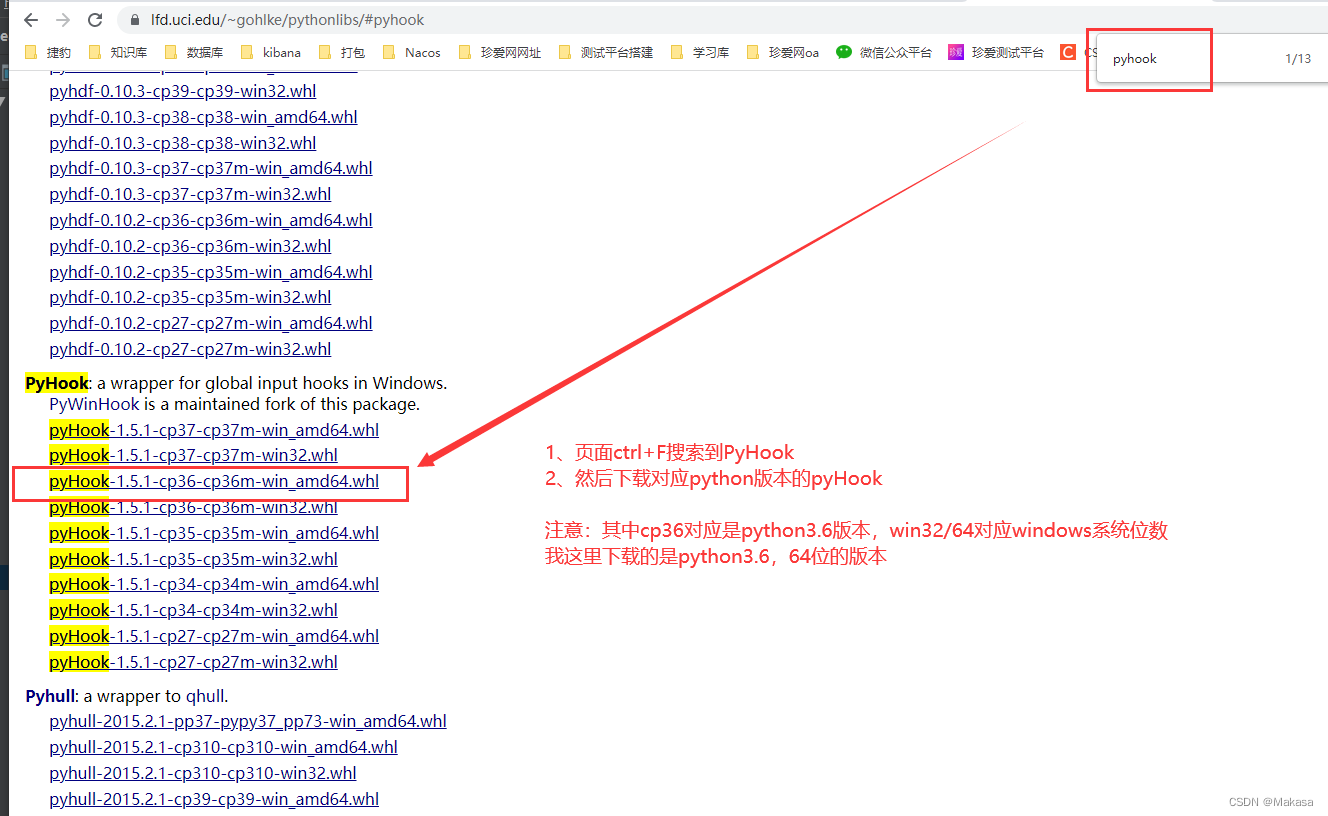Download pyHook-1.5.1-cp27-cp27m-win32.whl
The width and height of the screenshot is (1328, 816).
[x=193, y=662]
